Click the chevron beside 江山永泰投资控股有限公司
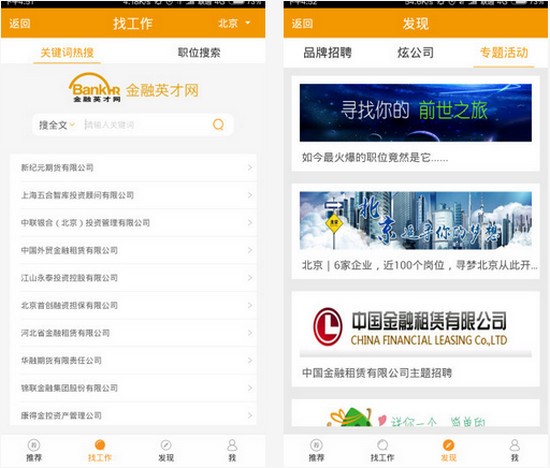The height and width of the screenshot is (468, 550). pos(250,278)
